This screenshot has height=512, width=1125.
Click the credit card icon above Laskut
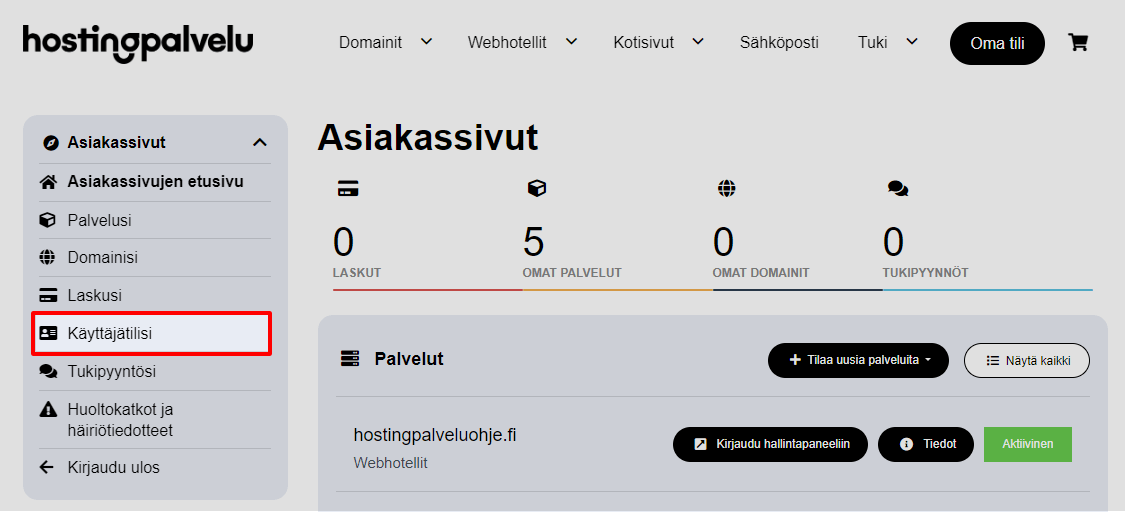(x=348, y=188)
